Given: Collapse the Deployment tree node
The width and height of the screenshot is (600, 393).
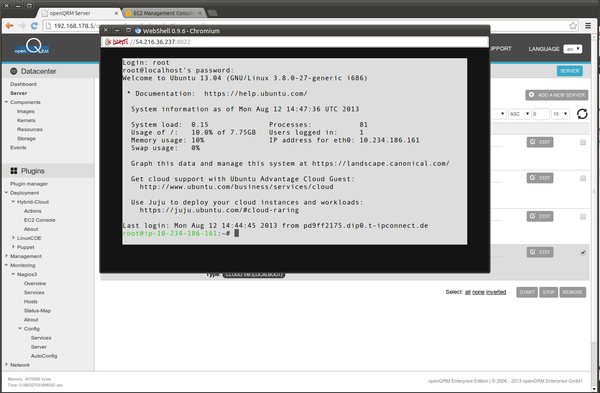Looking at the screenshot, I should point(7,193).
